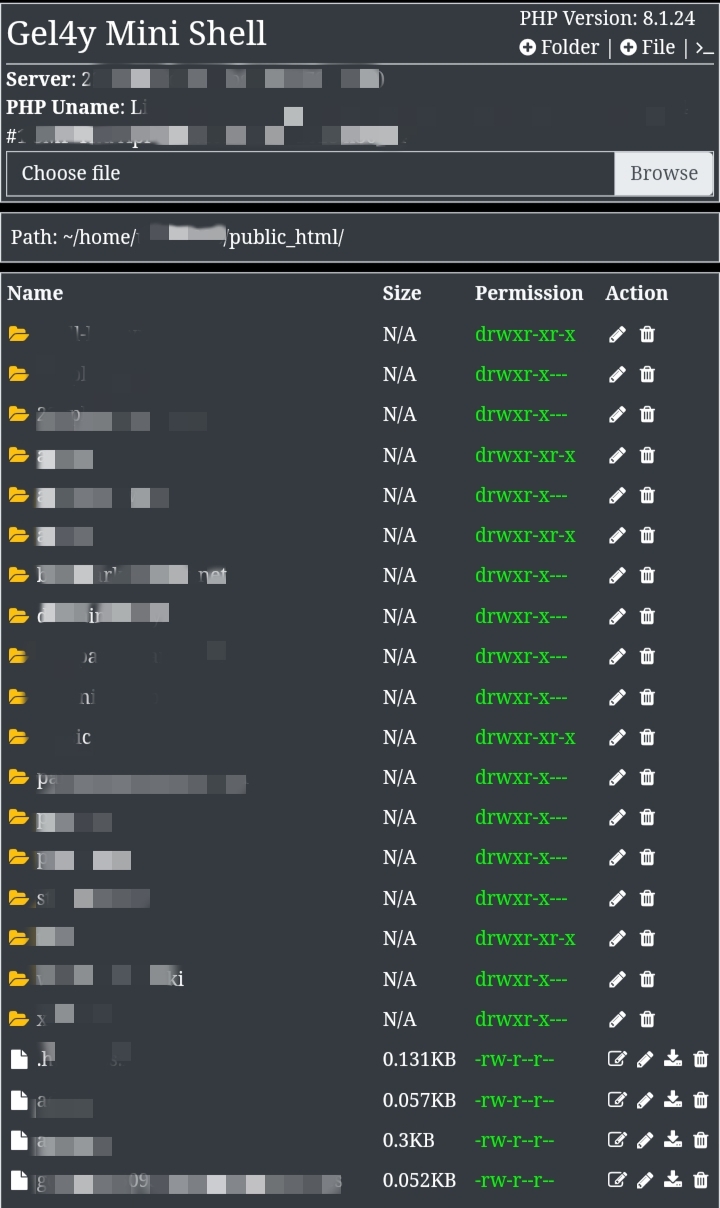Click the Choose file input field
Screen dimensions: 720x1208
pos(310,173)
